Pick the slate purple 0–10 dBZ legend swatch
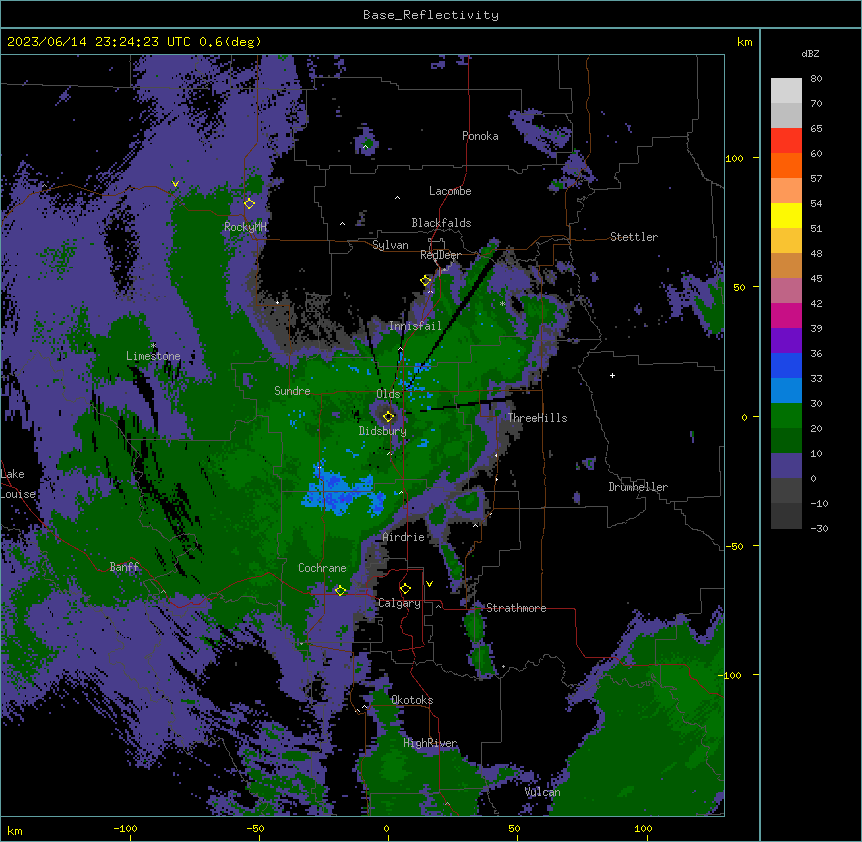This screenshot has height=842, width=862. pyautogui.click(x=786, y=466)
